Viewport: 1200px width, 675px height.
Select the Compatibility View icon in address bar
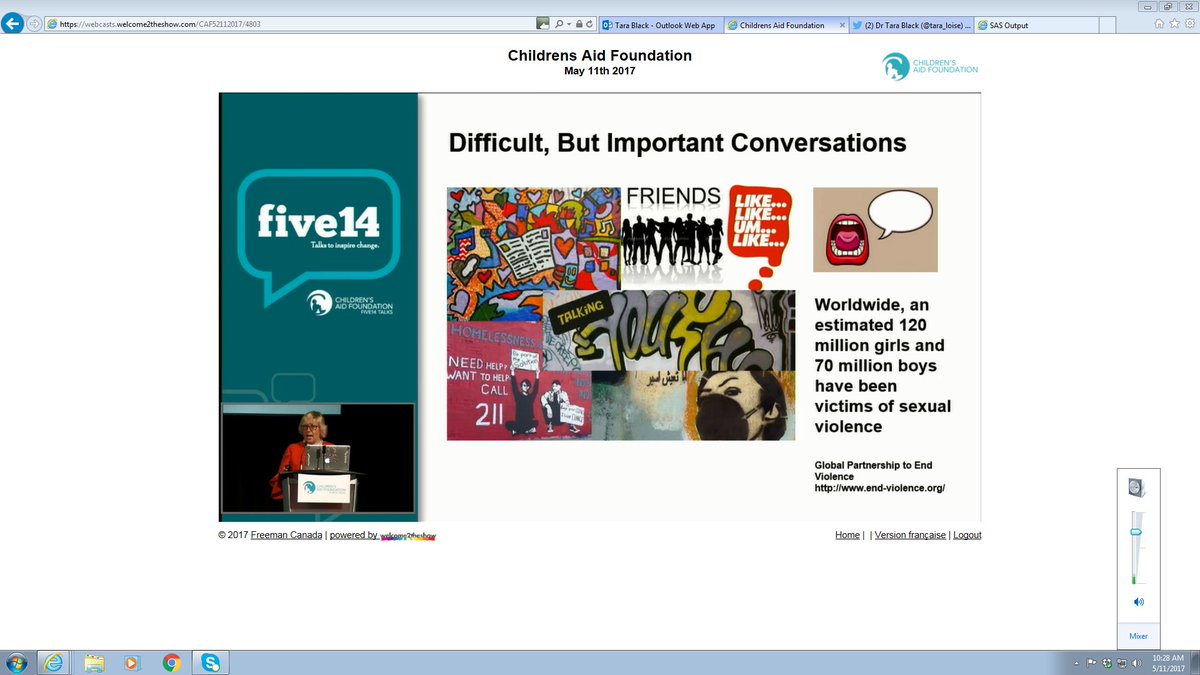(x=543, y=24)
